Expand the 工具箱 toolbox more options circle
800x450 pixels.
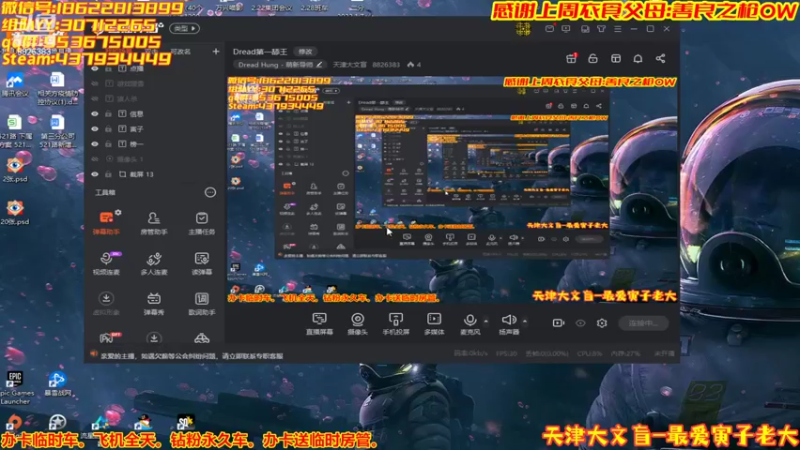click(x=210, y=192)
